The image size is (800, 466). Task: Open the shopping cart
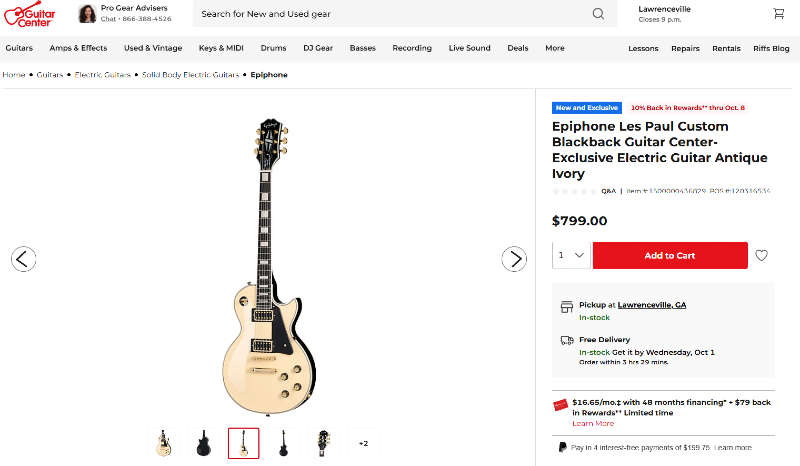(x=778, y=14)
